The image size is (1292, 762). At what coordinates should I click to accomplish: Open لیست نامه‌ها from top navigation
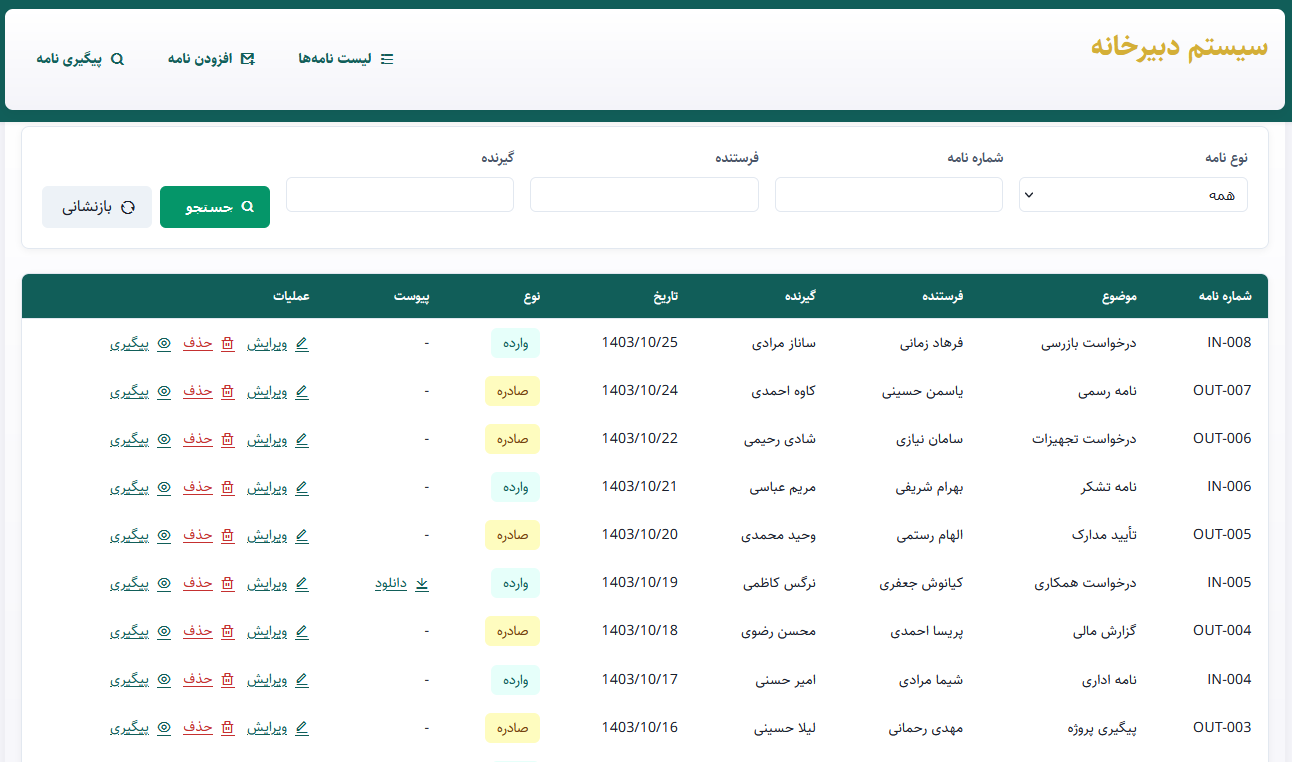[x=346, y=59]
